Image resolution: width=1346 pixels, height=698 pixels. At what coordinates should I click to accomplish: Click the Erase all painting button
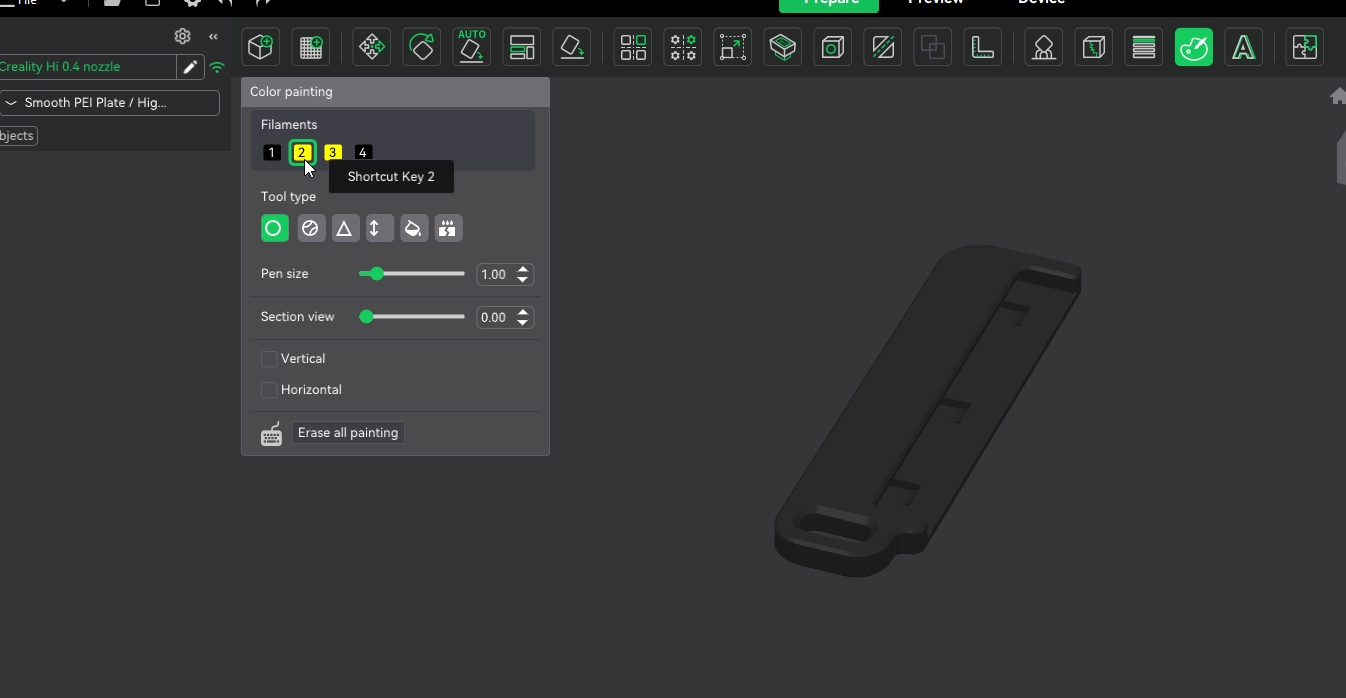[x=348, y=433]
